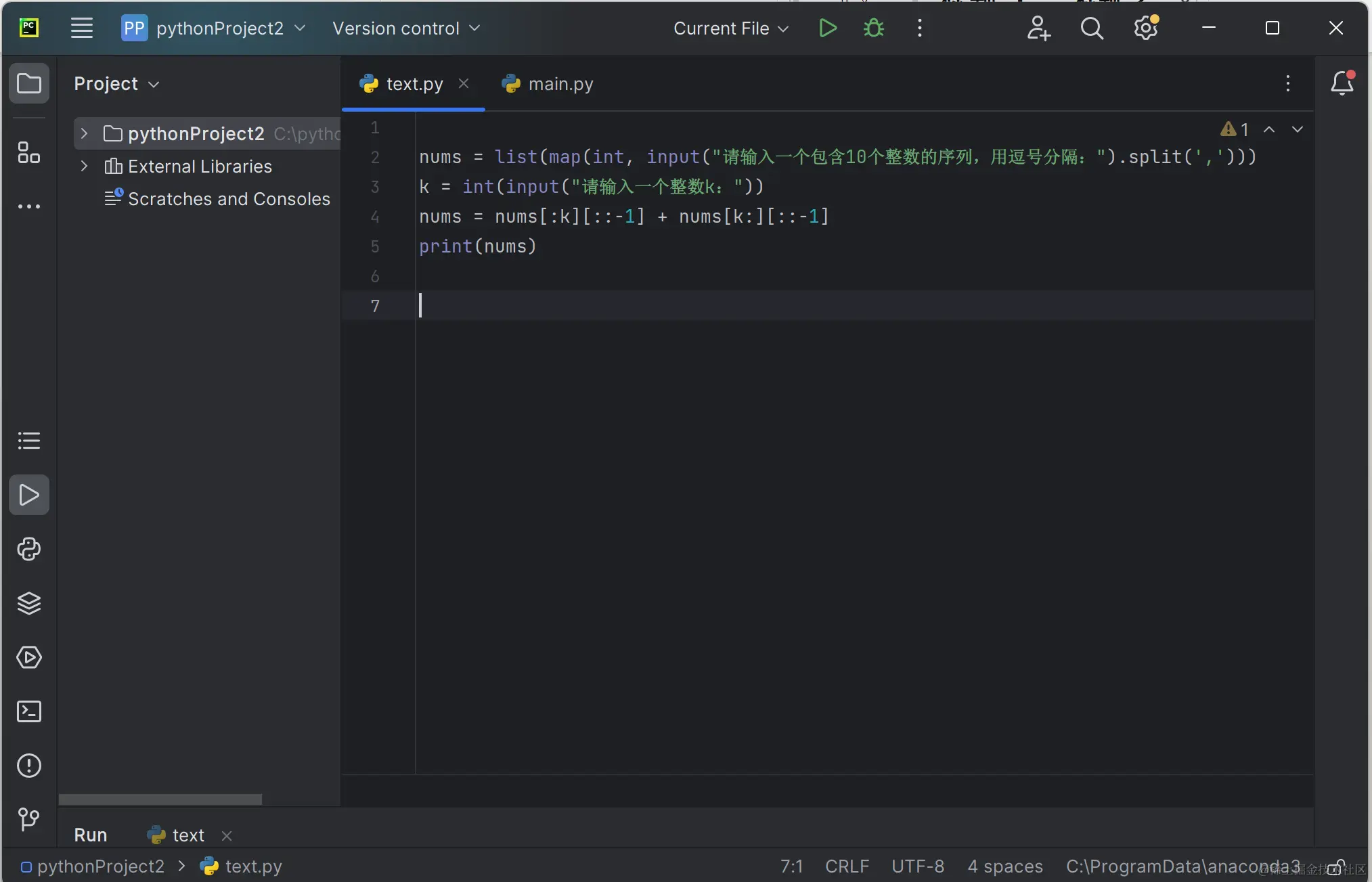
Task: Open the Terminal tool window
Action: click(x=29, y=711)
